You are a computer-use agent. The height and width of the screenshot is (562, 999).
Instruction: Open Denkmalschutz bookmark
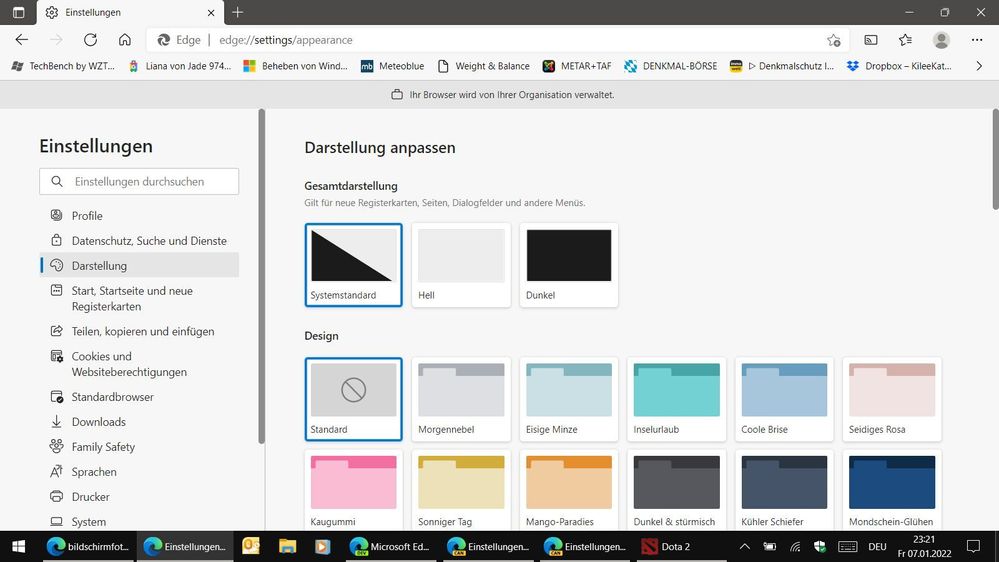point(782,66)
